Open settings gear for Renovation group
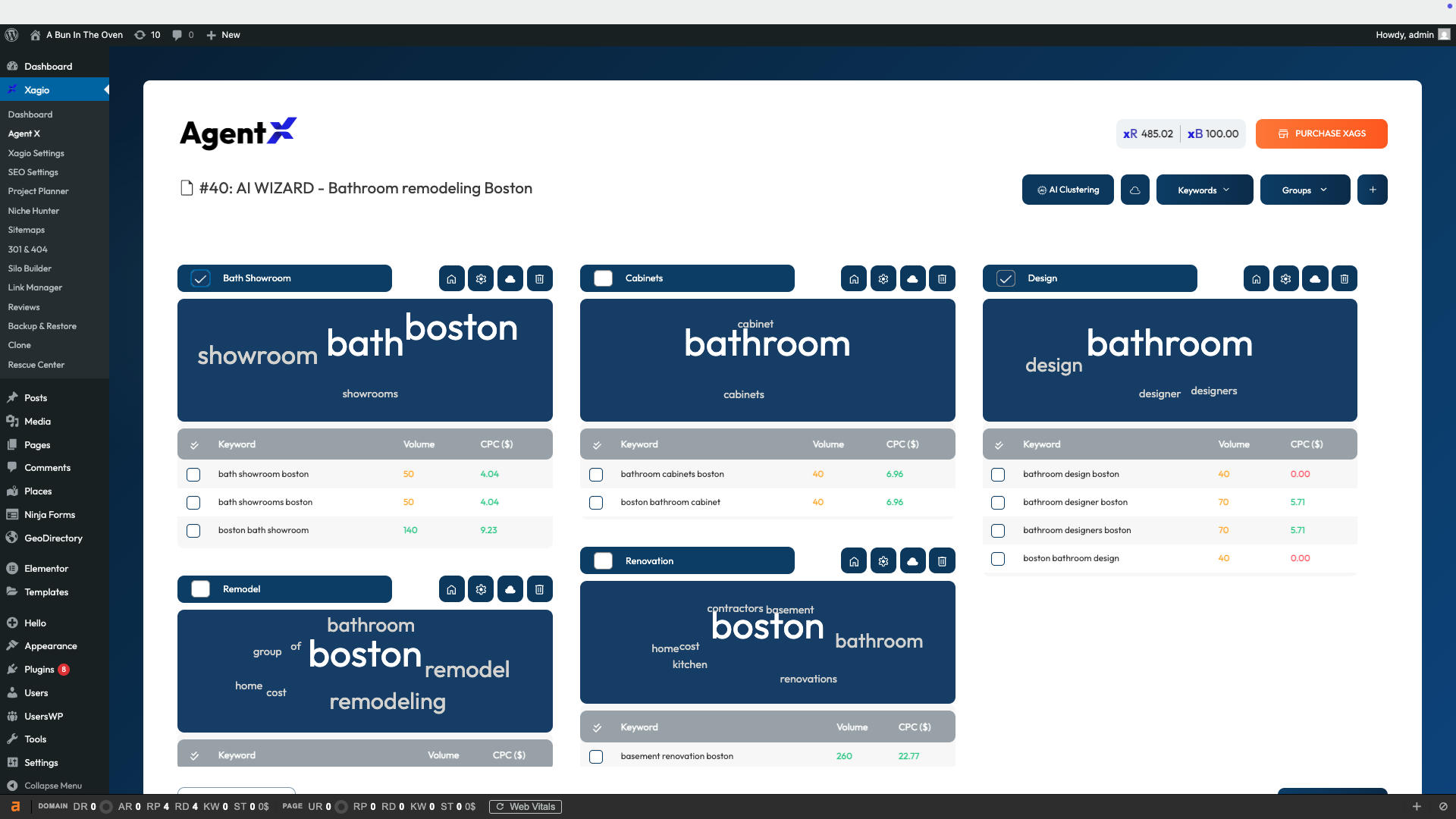 [x=883, y=561]
